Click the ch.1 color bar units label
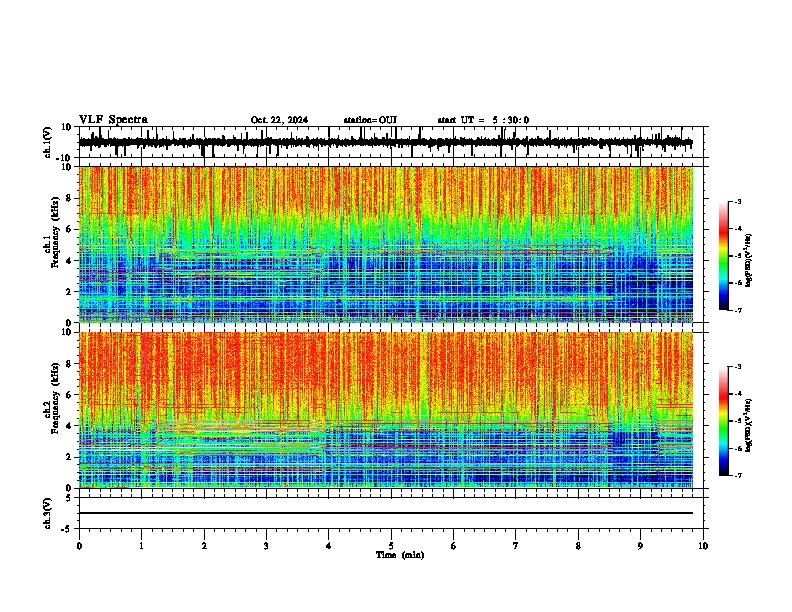The height and width of the screenshot is (612, 792). (x=749, y=260)
